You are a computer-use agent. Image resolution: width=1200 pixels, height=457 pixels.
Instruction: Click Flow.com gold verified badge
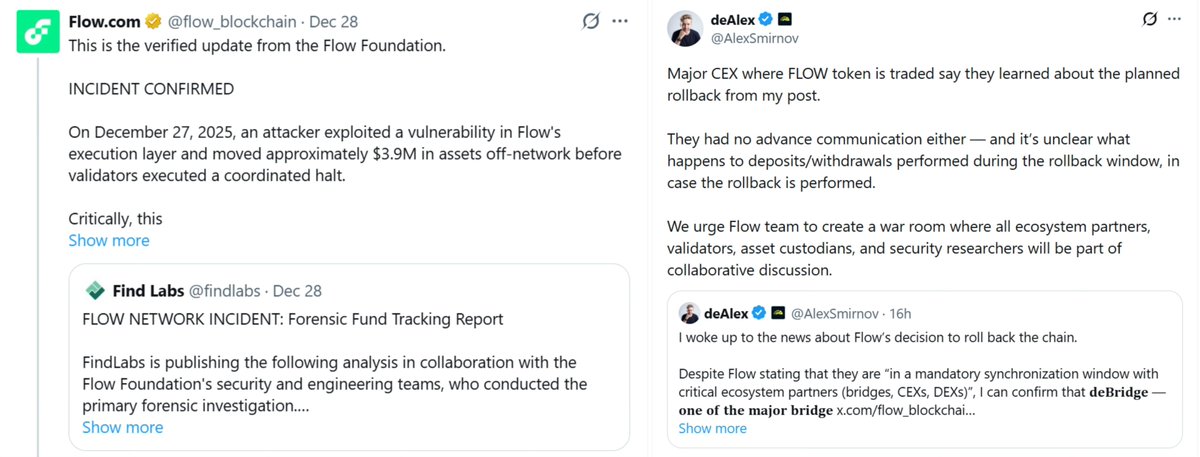(154, 21)
